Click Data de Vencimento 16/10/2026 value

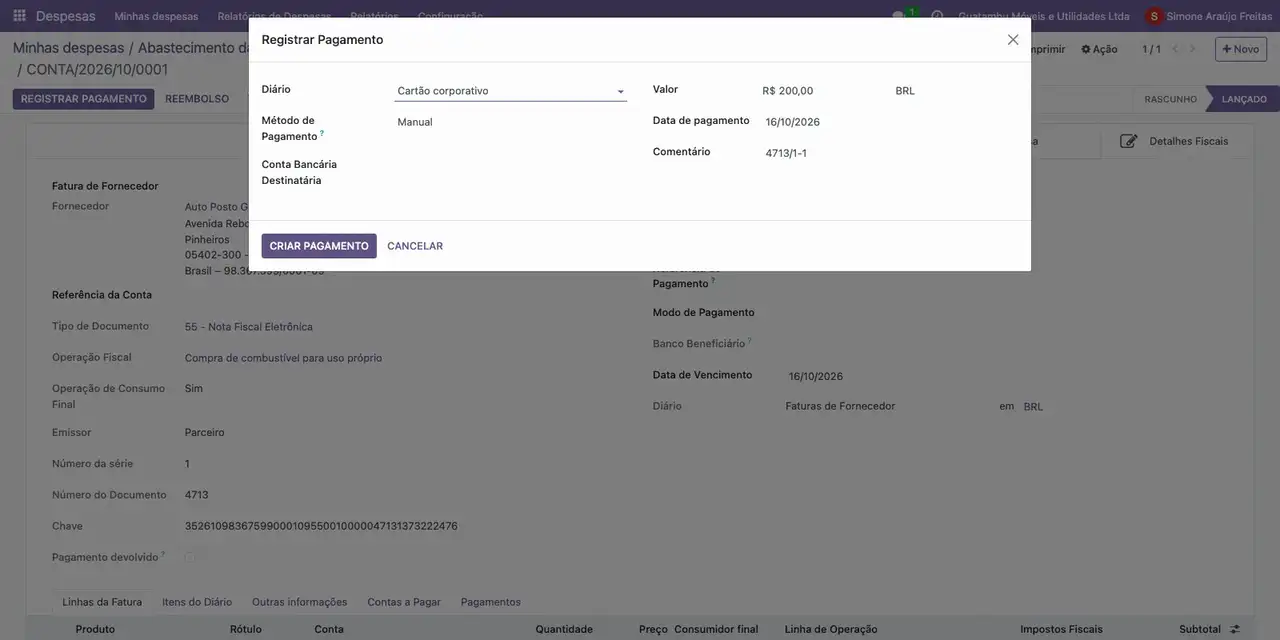tap(816, 377)
